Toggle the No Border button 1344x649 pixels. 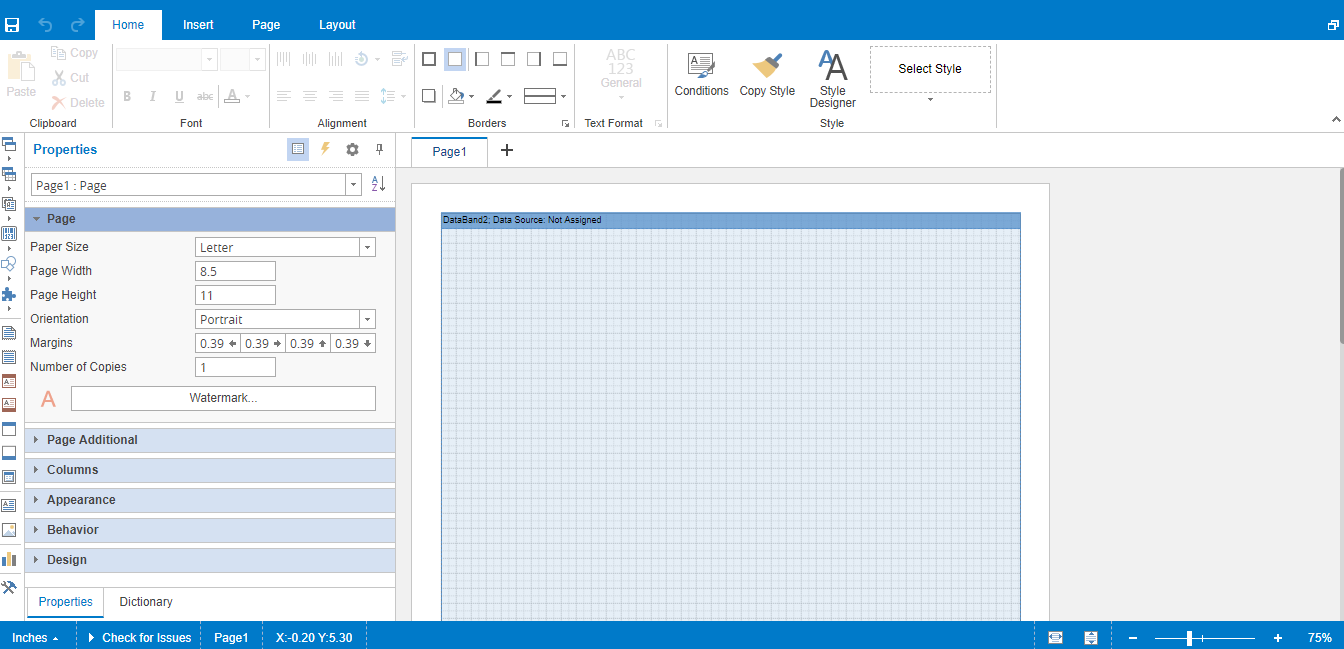[x=455, y=60]
